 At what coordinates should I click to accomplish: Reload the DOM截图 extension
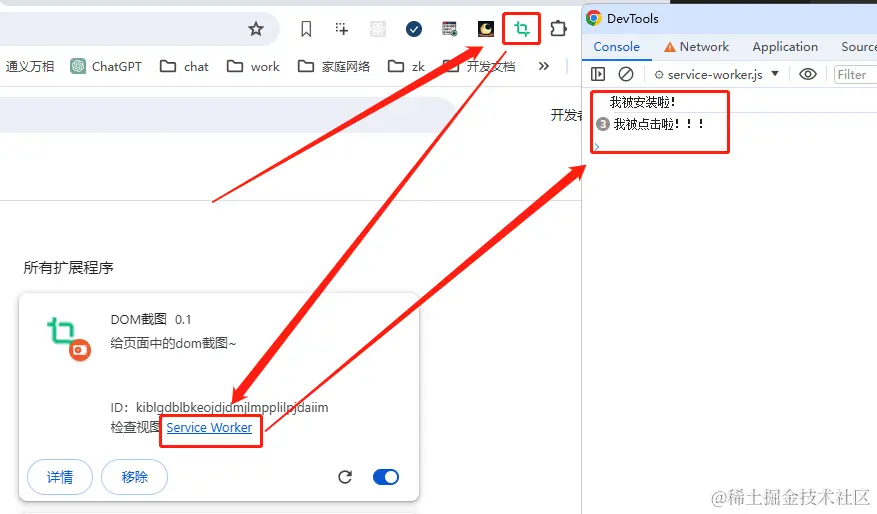(345, 477)
